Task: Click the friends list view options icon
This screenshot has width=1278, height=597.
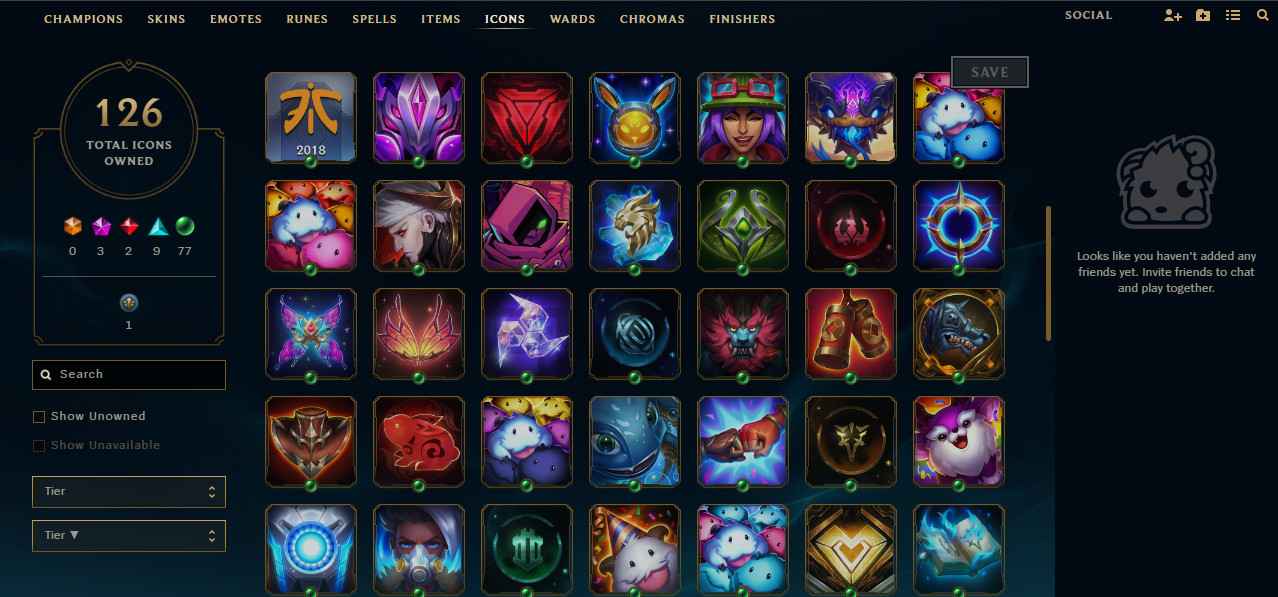Action: (x=1233, y=16)
